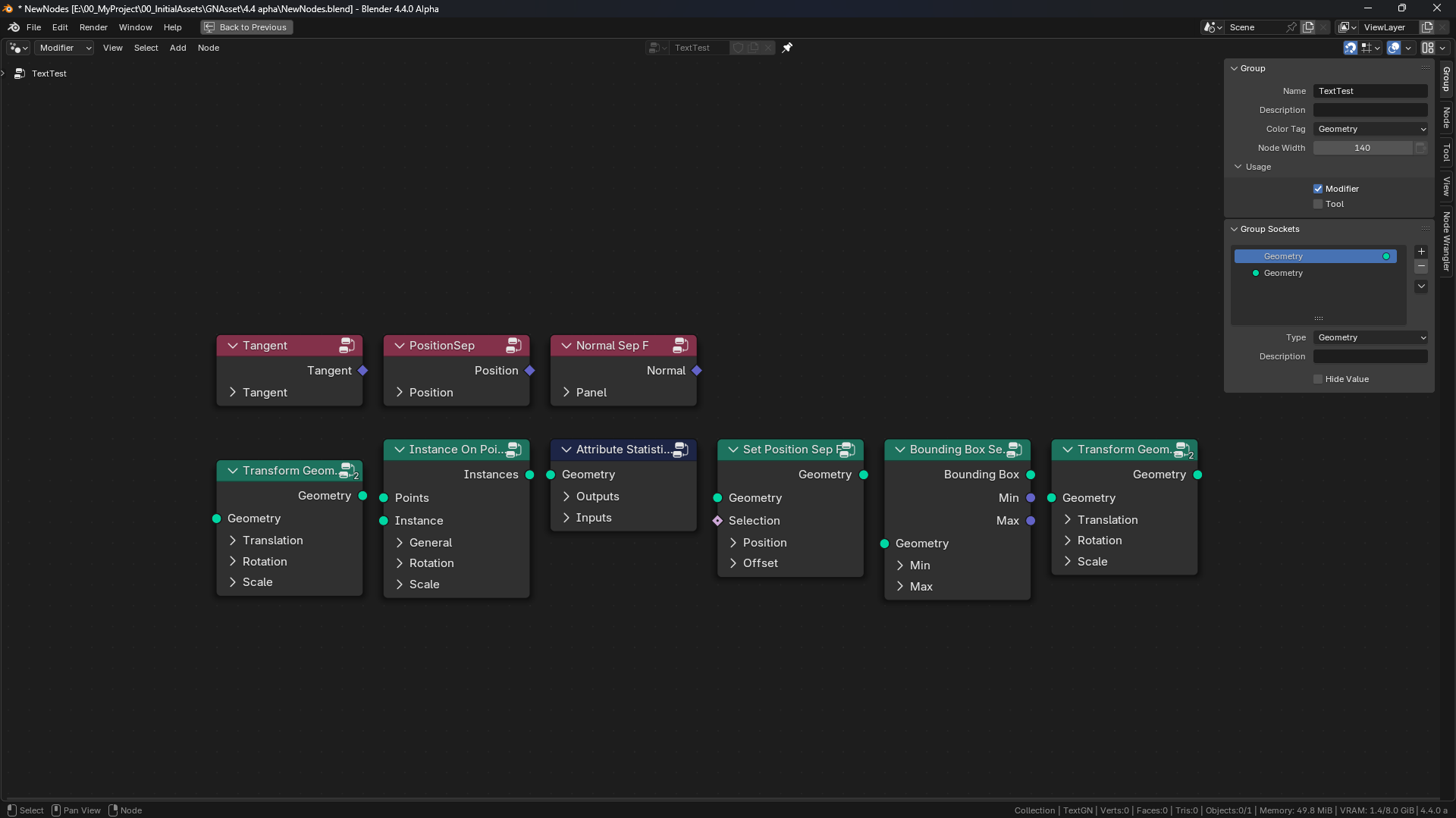Click the group icon on Attribute Statistic node
Viewport: 1456px width, 818px height.
click(680, 450)
